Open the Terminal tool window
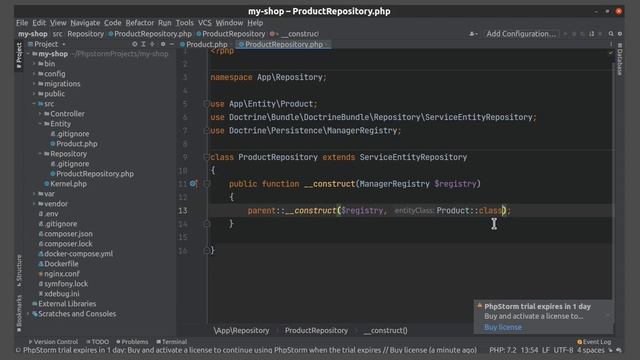The image size is (640, 360). 171,342
